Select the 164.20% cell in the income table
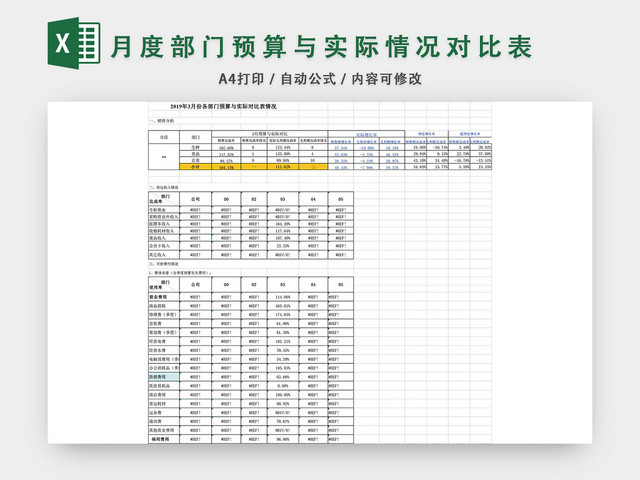Screen dimensions: 640x480 point(282,224)
